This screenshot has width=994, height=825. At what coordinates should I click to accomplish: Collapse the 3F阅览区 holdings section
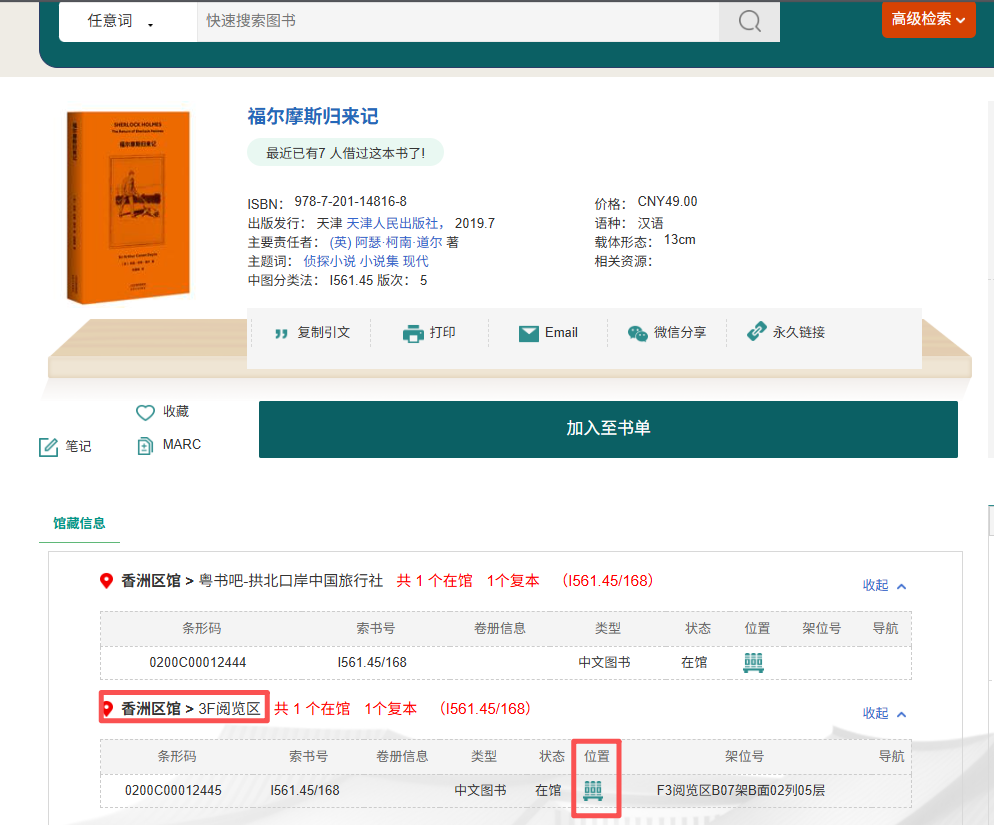point(884,714)
